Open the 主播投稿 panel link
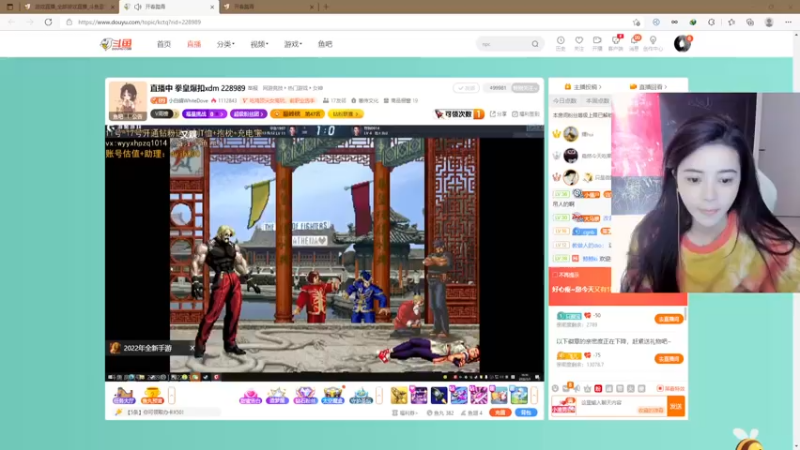 [x=583, y=87]
